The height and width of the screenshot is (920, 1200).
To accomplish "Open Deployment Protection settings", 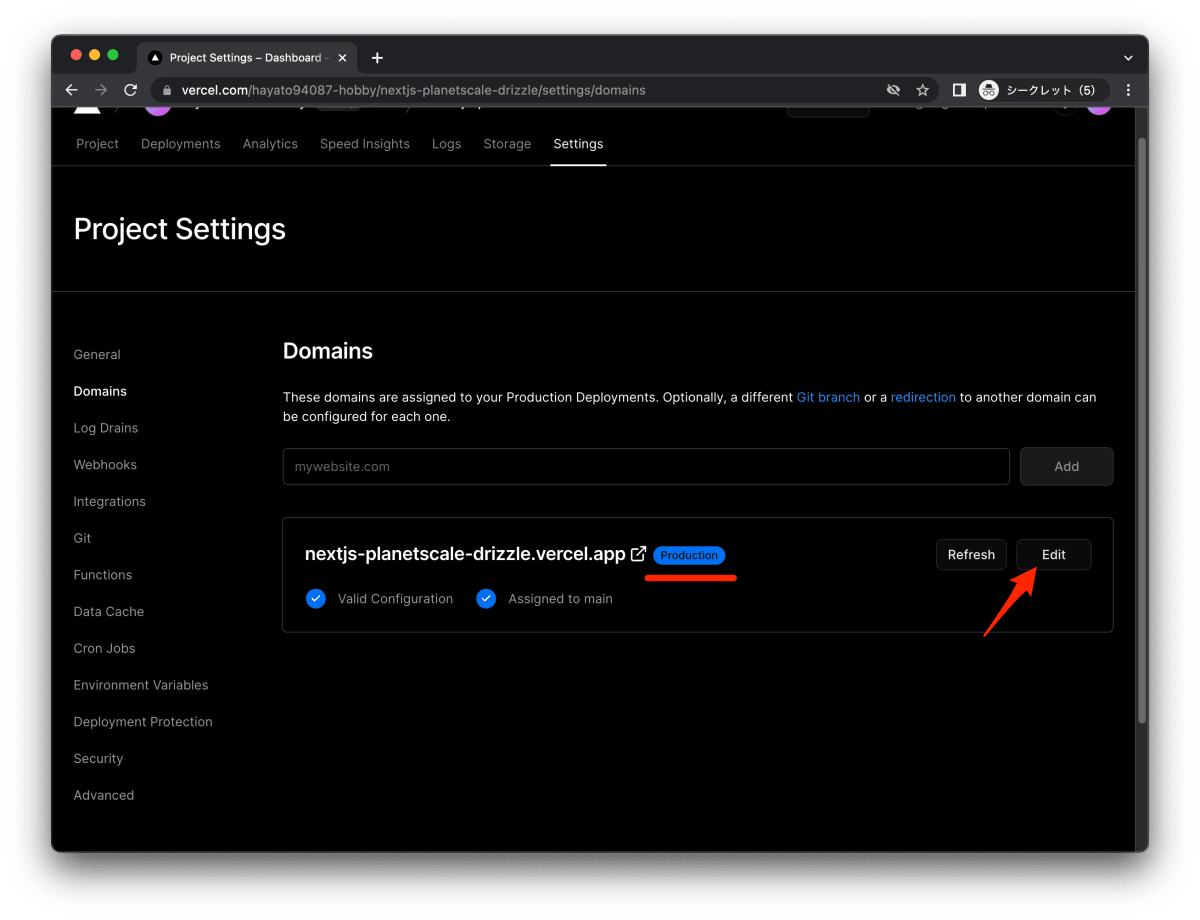I will 143,722.
